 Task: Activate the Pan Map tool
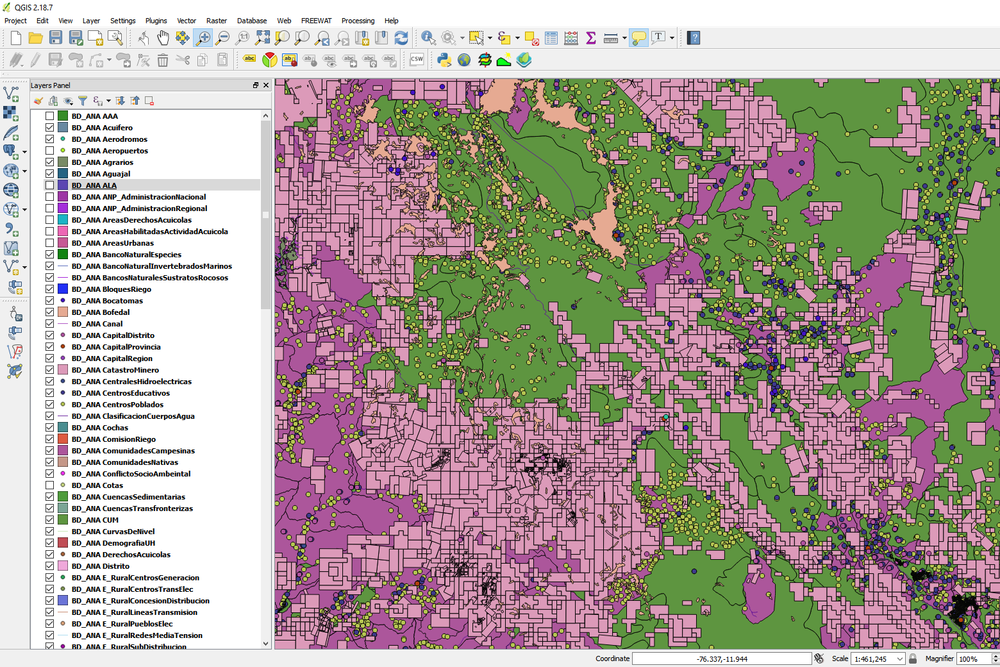161,38
